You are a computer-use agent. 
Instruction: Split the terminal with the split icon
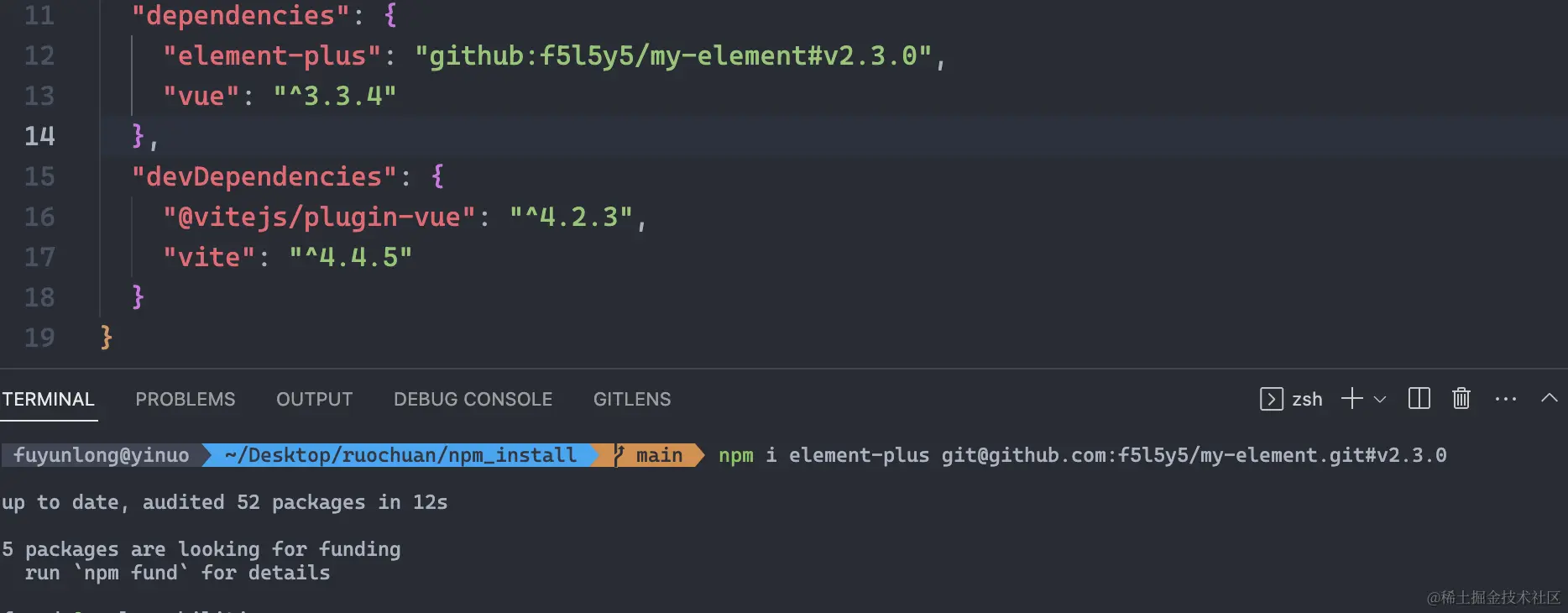click(1419, 399)
